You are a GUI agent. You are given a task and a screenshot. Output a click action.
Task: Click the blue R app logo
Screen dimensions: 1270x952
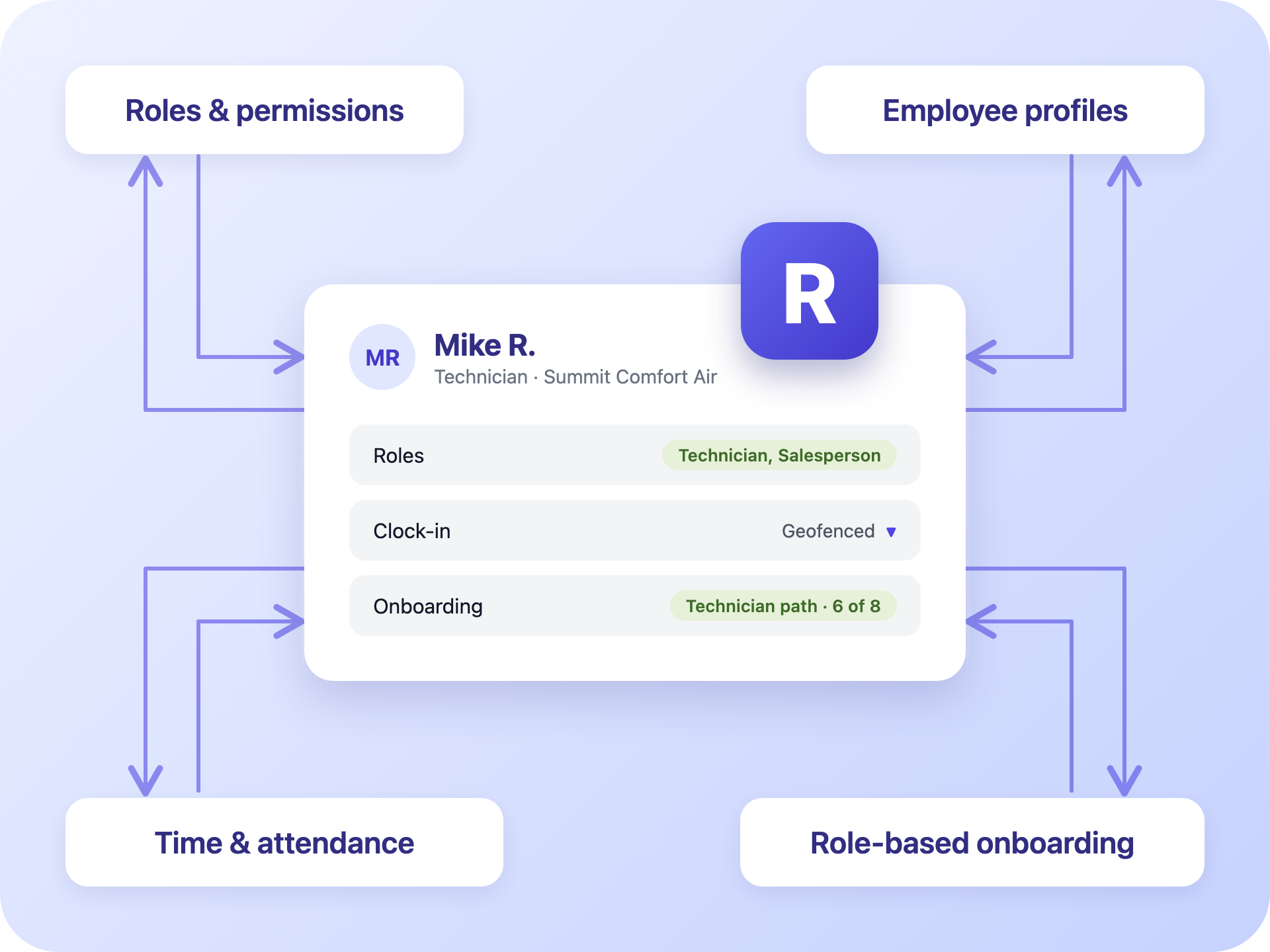tap(810, 291)
